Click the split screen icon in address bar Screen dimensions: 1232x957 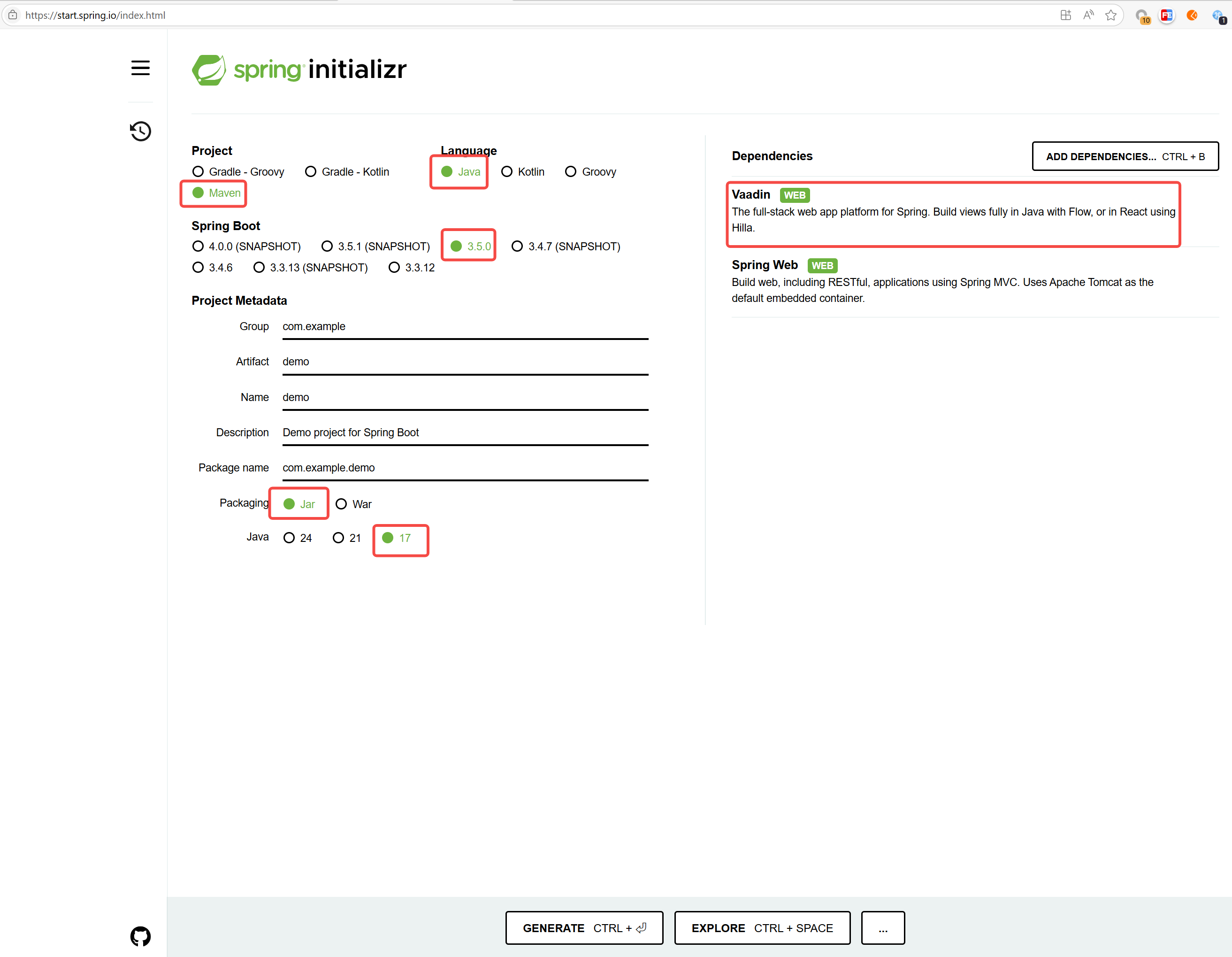(x=1065, y=15)
